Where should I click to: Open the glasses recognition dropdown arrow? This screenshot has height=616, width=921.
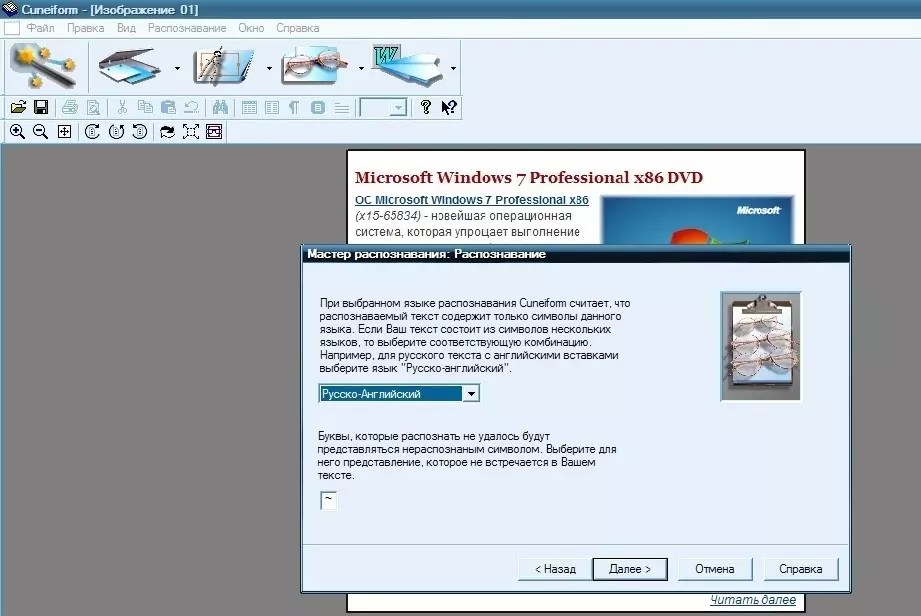tap(361, 68)
